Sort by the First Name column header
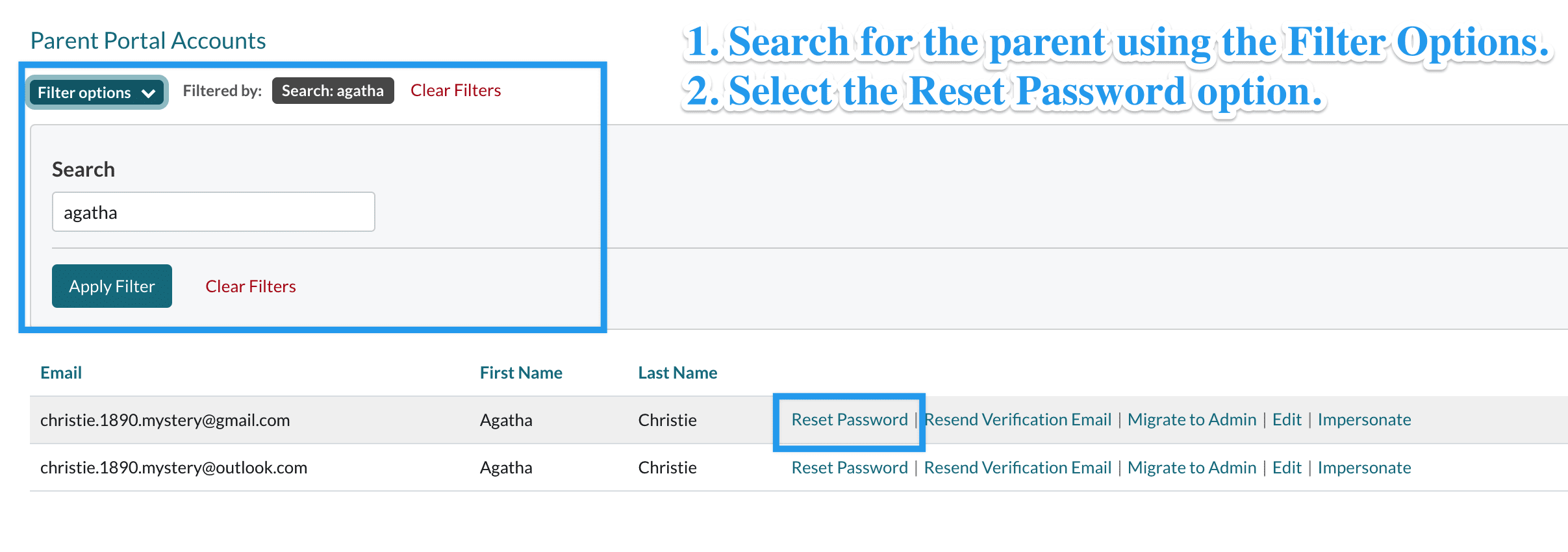The width and height of the screenshot is (1568, 552). 521,373
